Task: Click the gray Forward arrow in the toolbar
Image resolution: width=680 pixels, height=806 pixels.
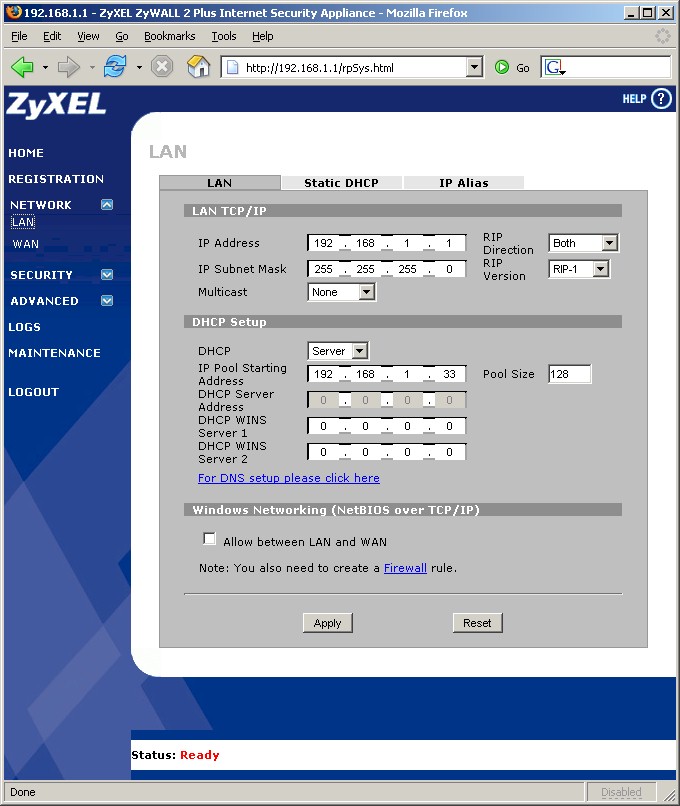Action: click(68, 67)
